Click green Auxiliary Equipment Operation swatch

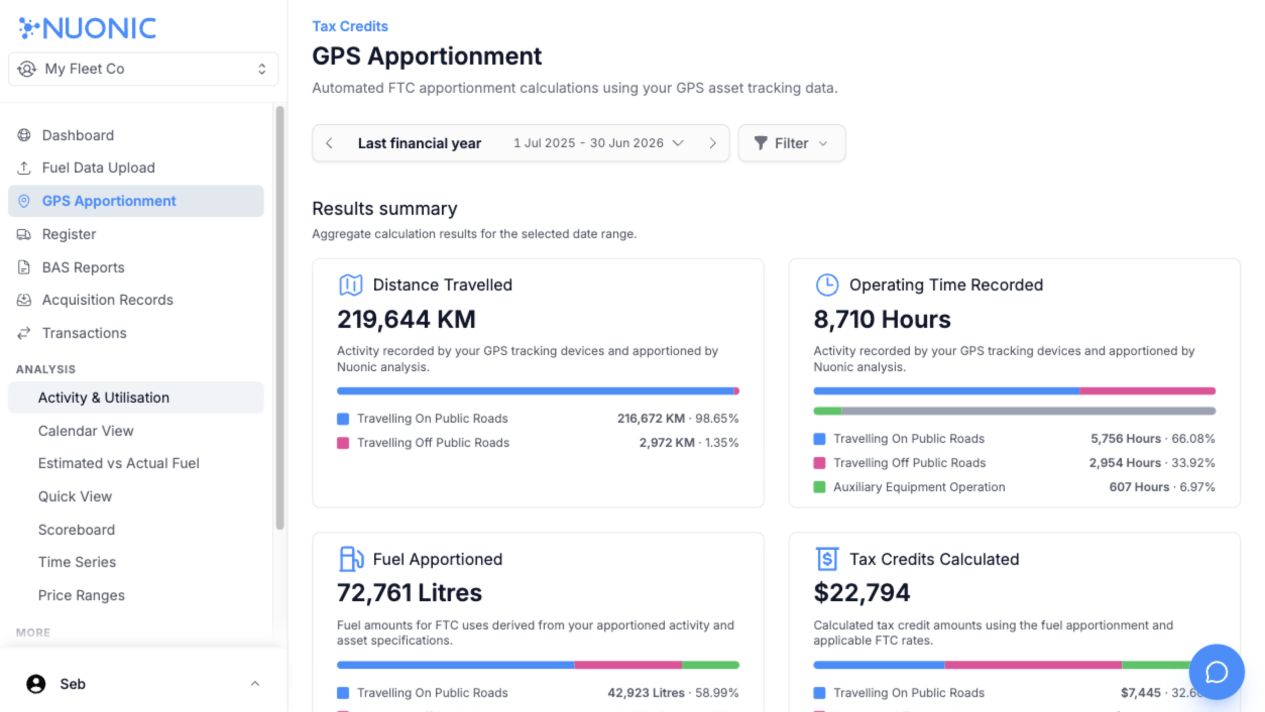coord(819,487)
